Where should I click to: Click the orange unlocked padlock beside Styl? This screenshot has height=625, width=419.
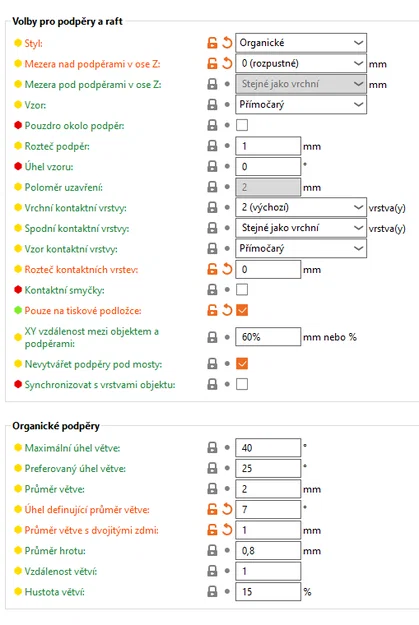tap(212, 43)
